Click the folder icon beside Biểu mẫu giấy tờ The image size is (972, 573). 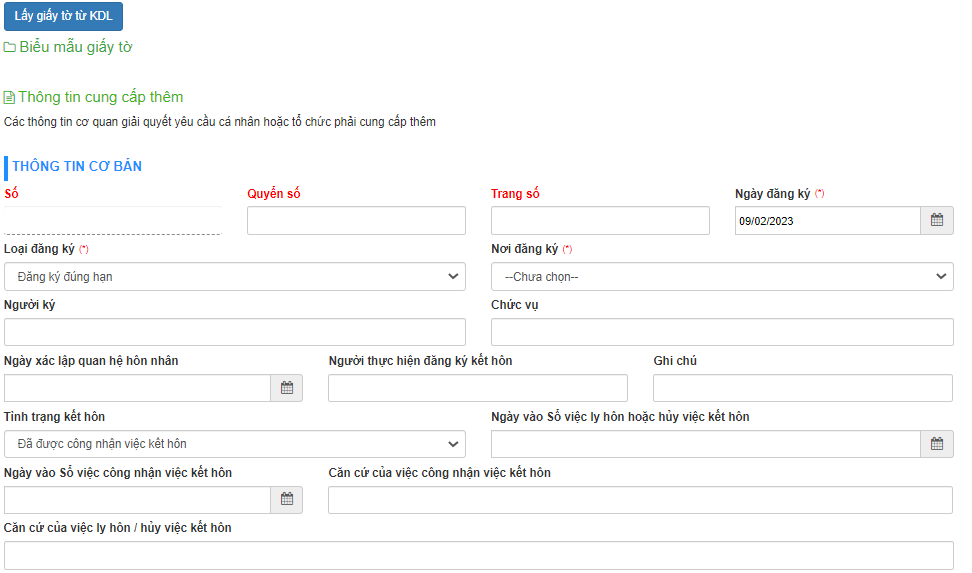coord(9,48)
